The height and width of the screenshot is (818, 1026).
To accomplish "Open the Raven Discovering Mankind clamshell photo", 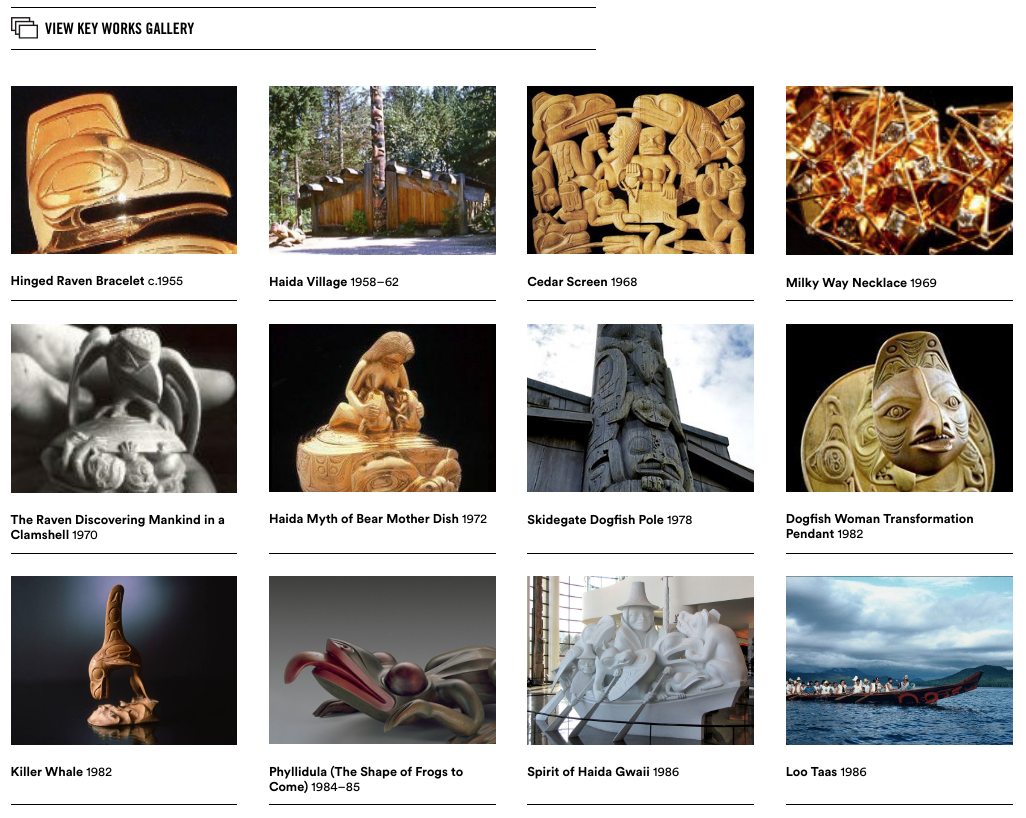I will (x=124, y=408).
